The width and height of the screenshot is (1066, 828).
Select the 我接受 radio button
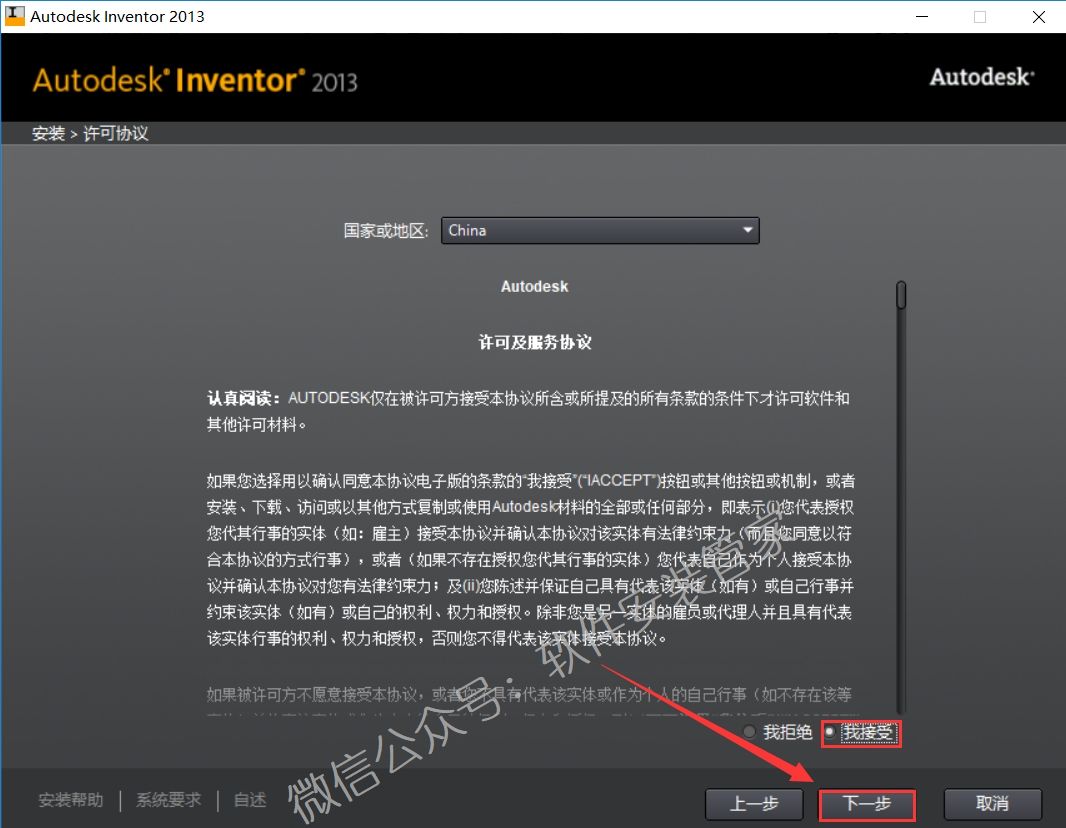830,733
